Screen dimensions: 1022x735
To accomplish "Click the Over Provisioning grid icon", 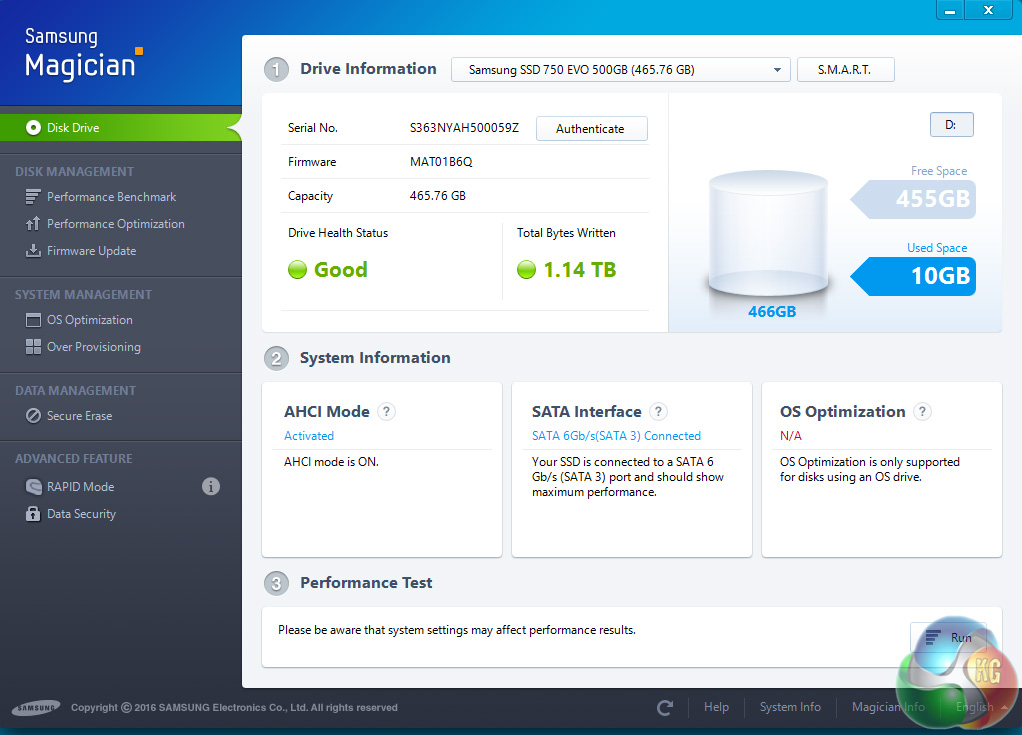I will pos(33,347).
